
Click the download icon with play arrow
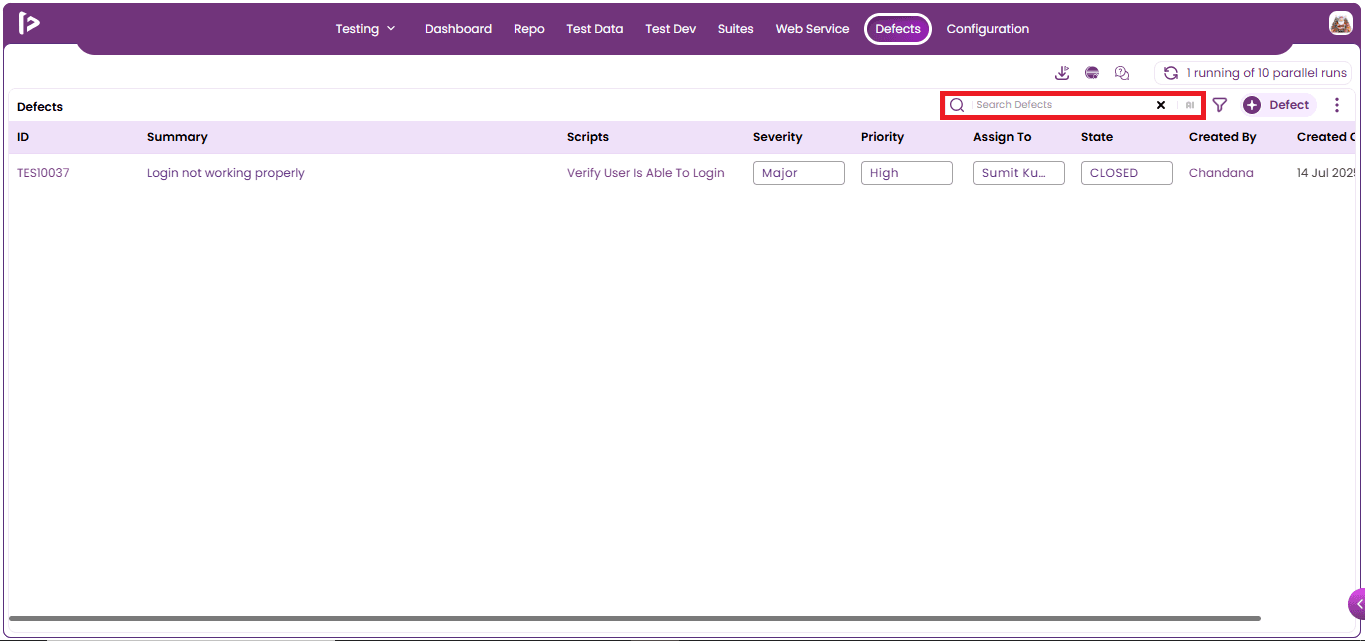click(1062, 73)
